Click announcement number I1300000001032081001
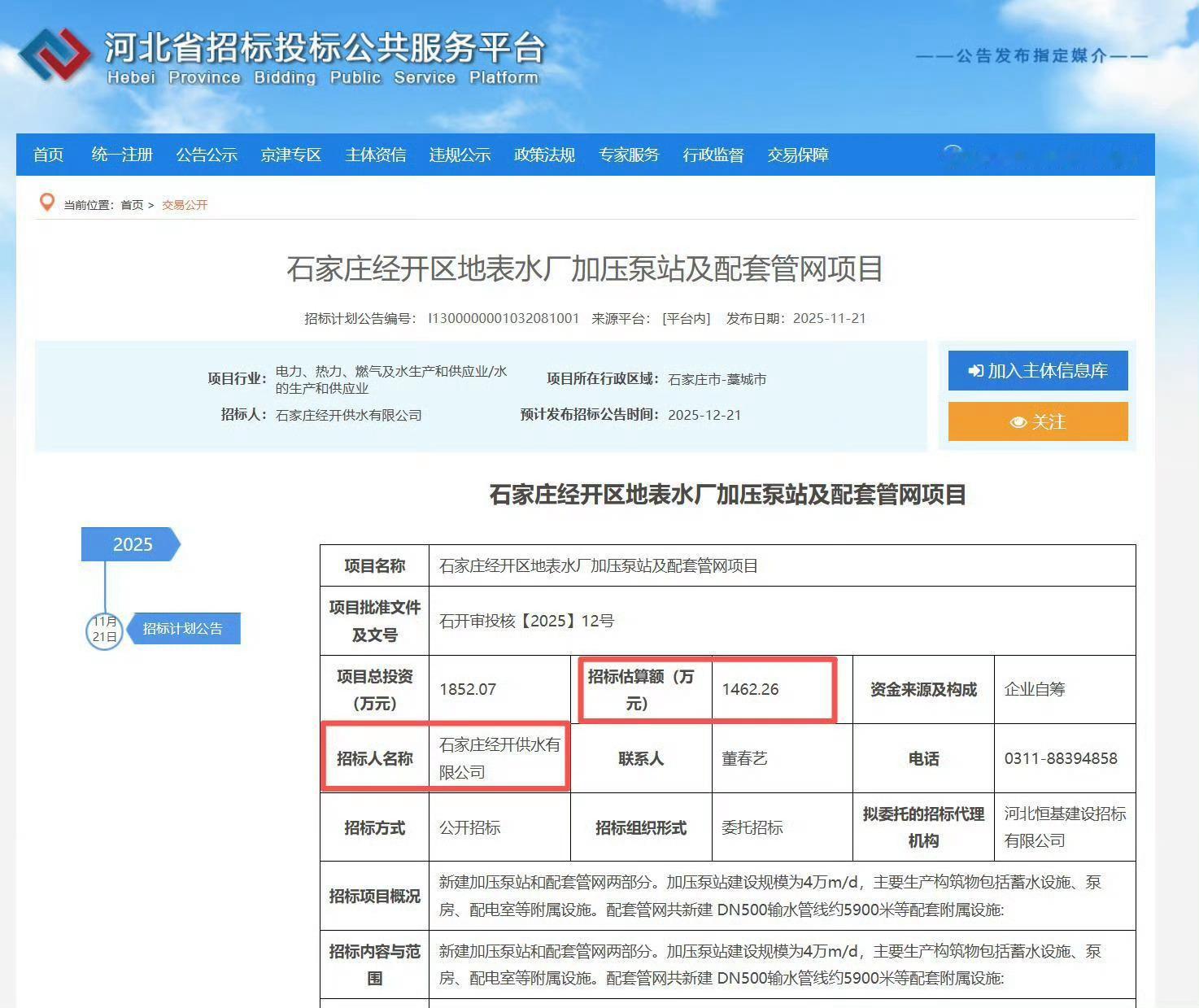The height and width of the screenshot is (1008, 1199). pyautogui.click(x=504, y=318)
